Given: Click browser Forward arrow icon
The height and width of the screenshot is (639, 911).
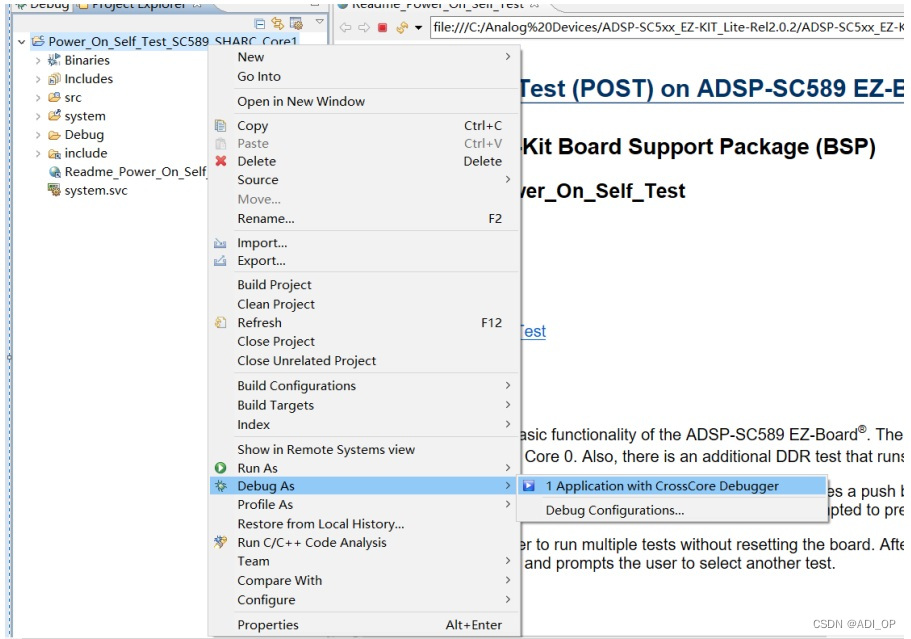Looking at the screenshot, I should [364, 27].
